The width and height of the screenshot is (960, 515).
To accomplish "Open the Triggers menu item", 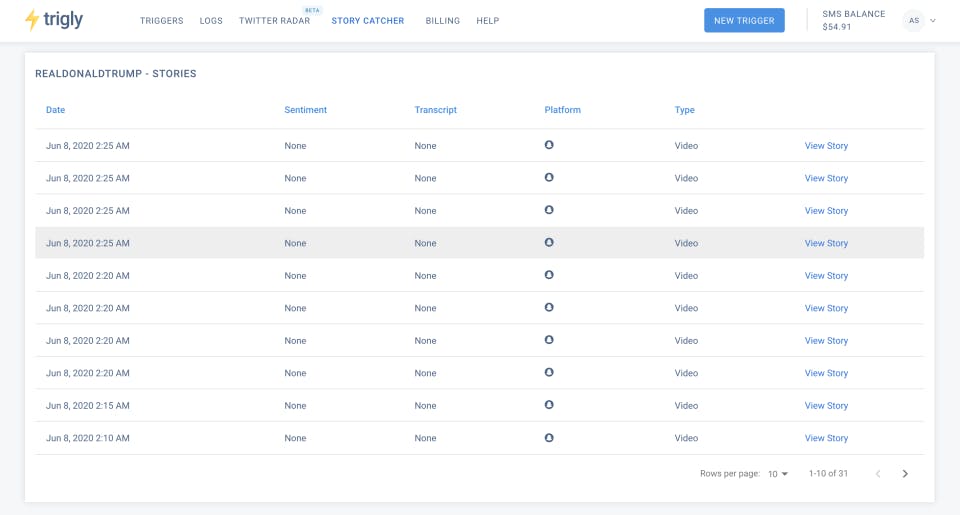I will [162, 21].
